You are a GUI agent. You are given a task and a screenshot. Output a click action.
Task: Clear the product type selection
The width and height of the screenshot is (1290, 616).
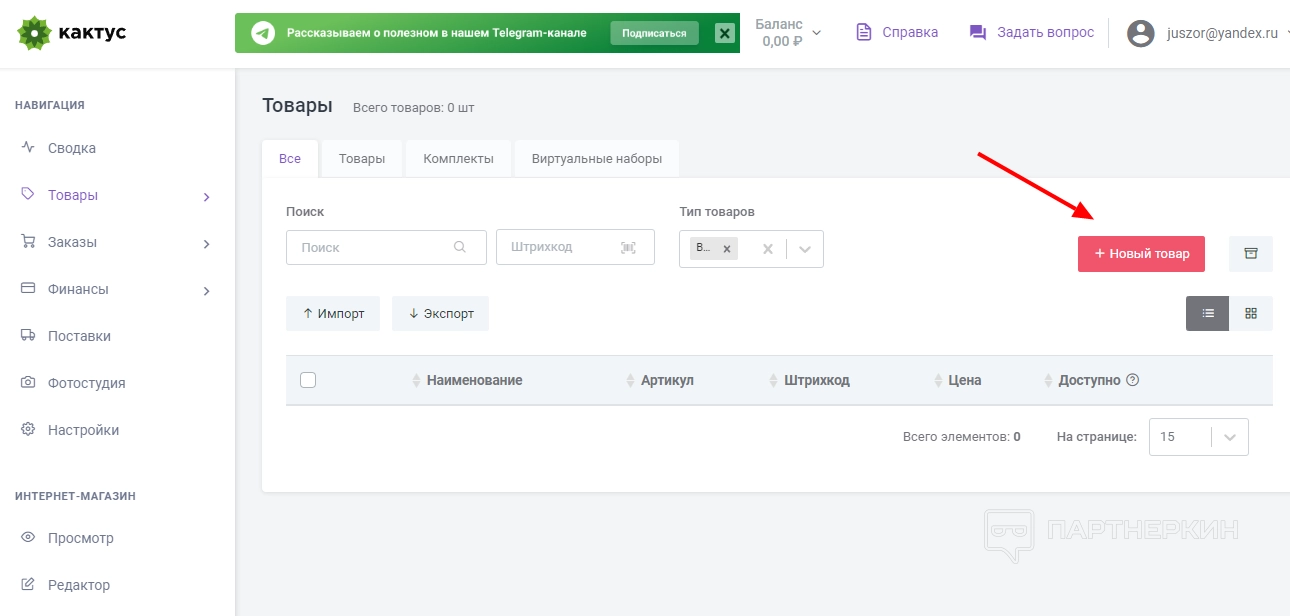767,249
